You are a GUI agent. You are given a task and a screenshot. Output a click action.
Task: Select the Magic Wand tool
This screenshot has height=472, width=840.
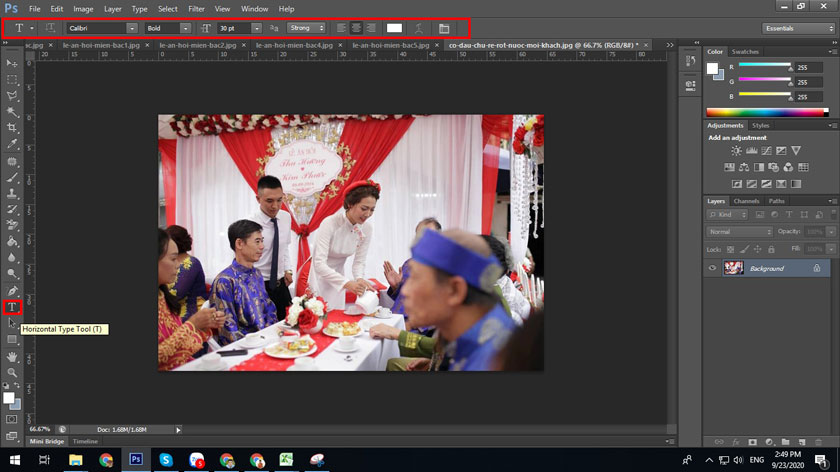[12, 111]
